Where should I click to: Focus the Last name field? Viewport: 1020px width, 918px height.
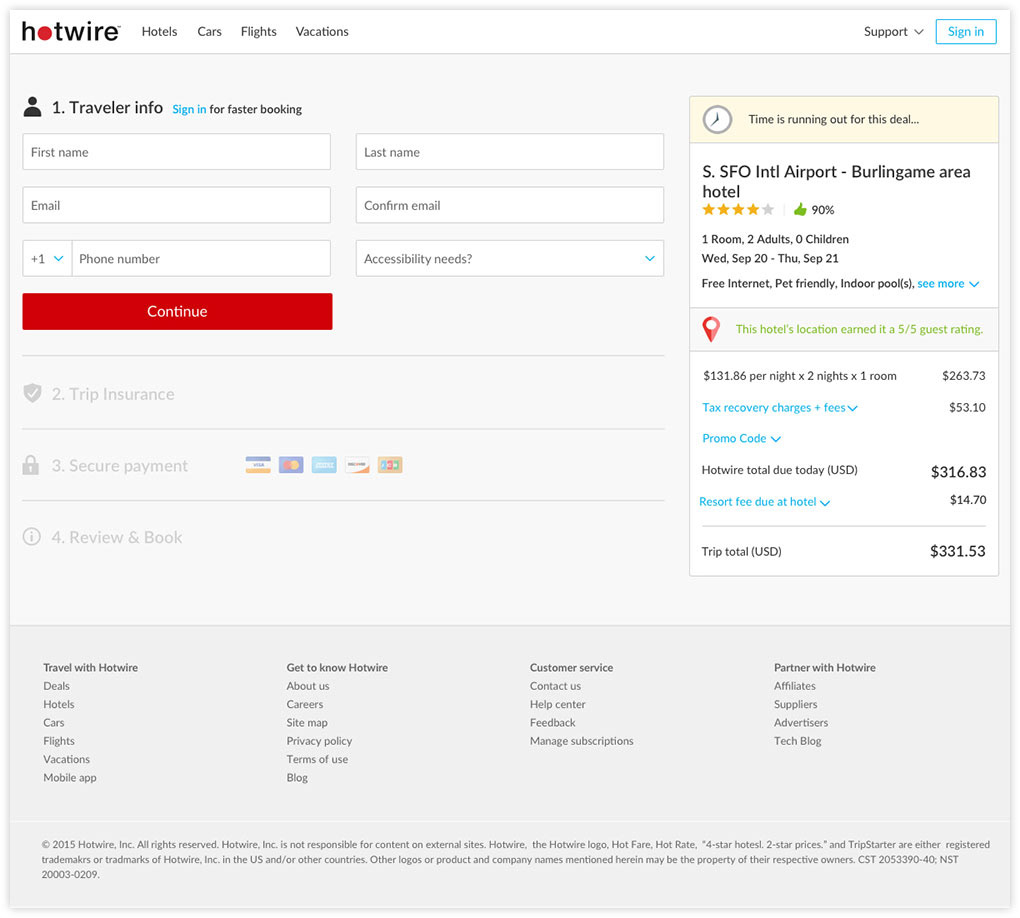pyautogui.click(x=509, y=152)
